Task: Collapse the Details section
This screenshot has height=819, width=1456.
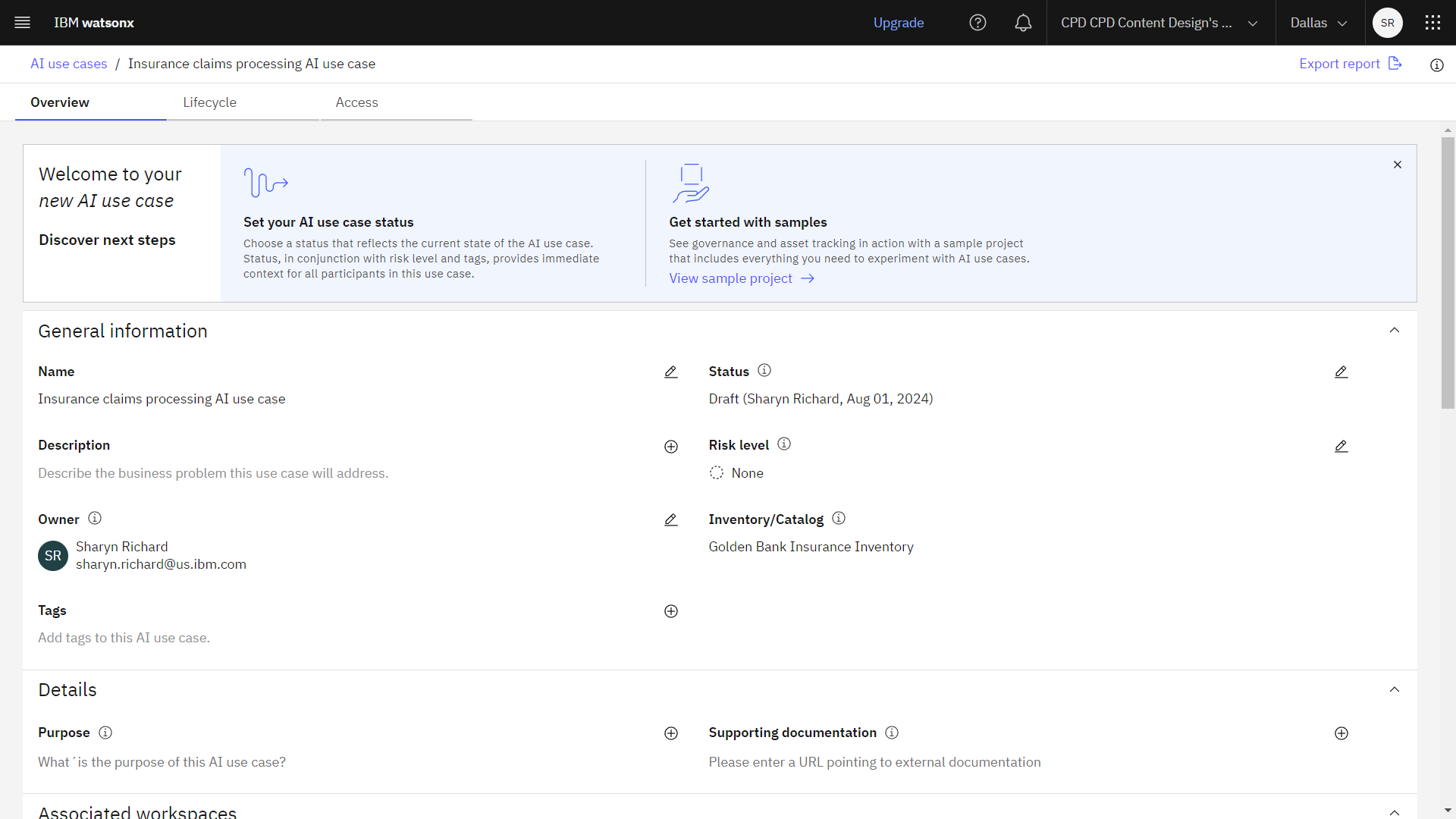Action: pyautogui.click(x=1395, y=689)
